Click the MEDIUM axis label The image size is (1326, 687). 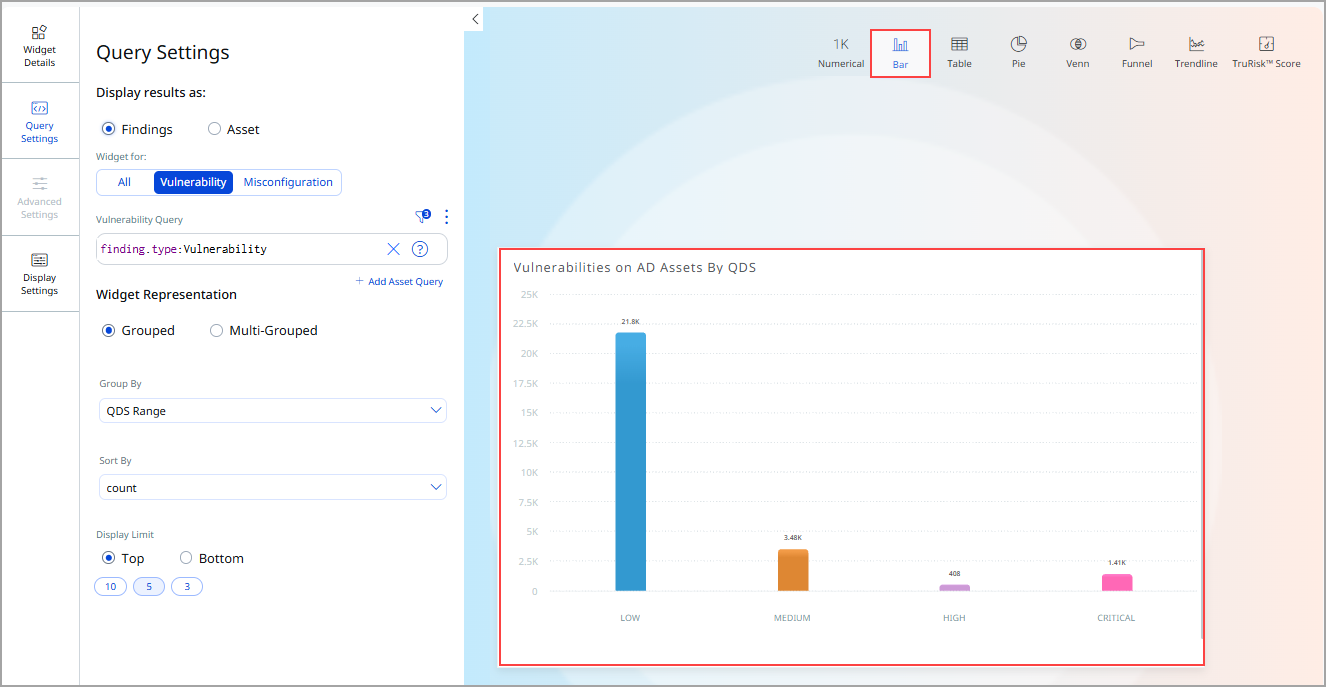[792, 618]
